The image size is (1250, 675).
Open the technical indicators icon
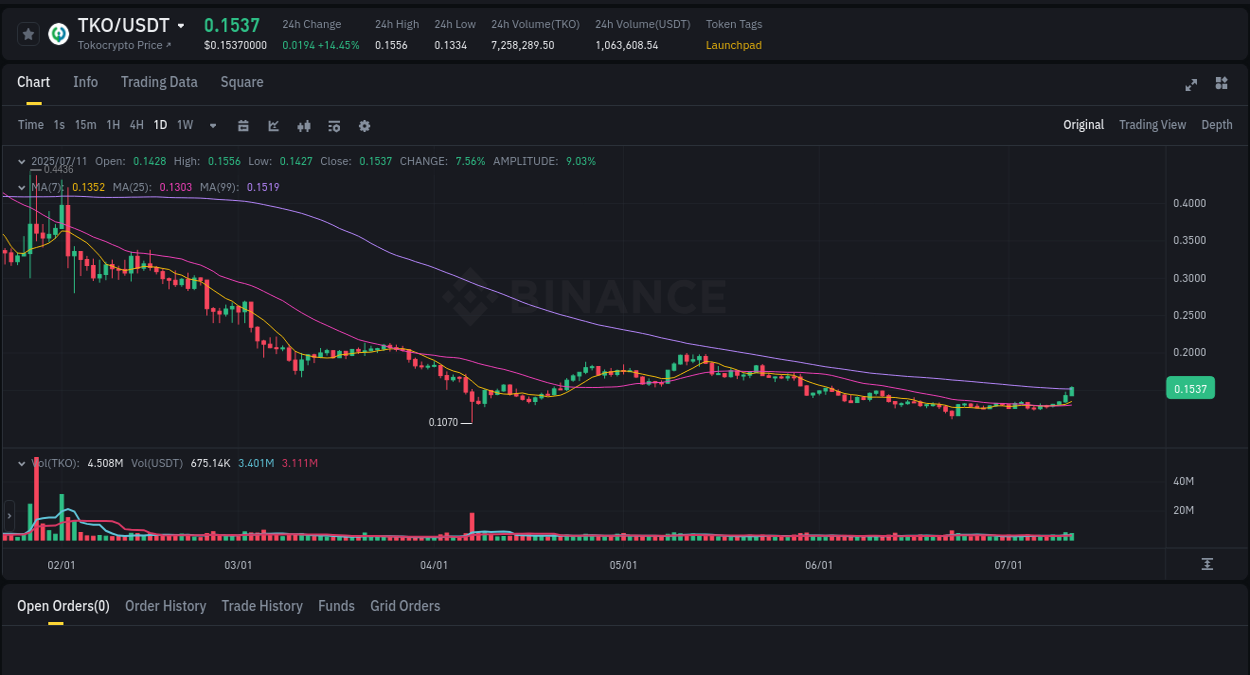pyautogui.click(x=333, y=125)
